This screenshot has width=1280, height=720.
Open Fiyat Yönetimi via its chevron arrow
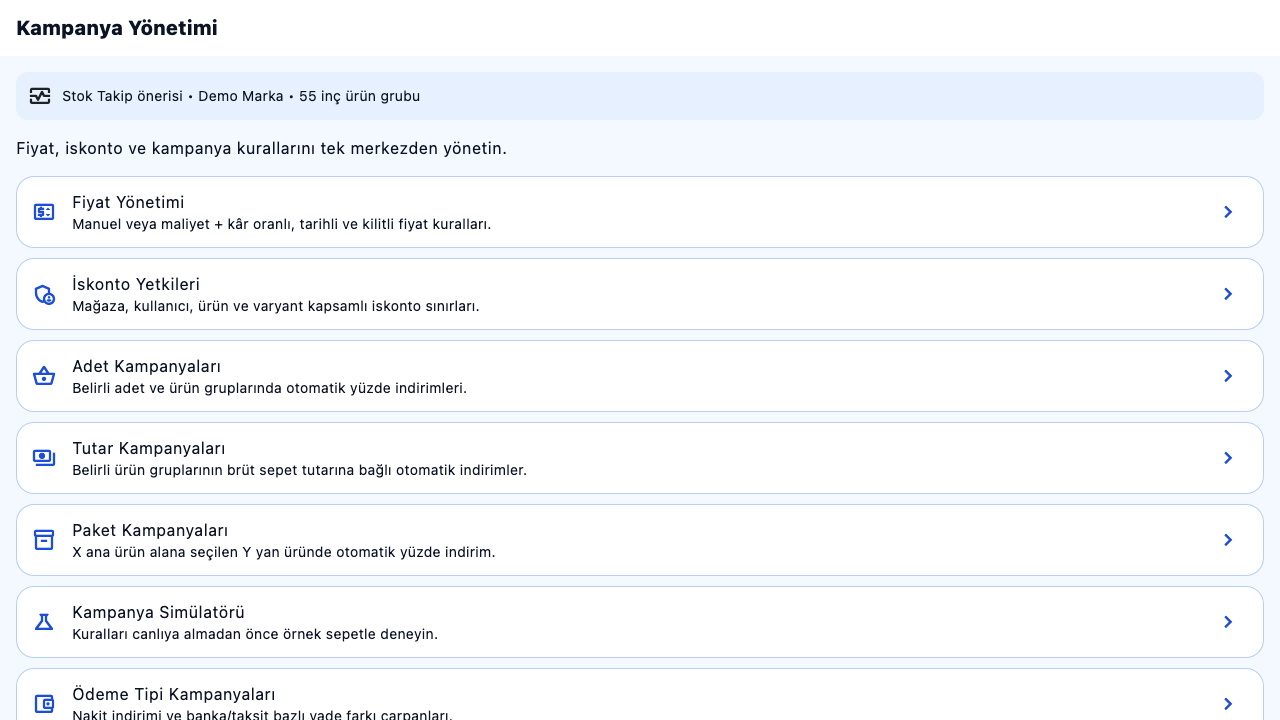[1228, 212]
